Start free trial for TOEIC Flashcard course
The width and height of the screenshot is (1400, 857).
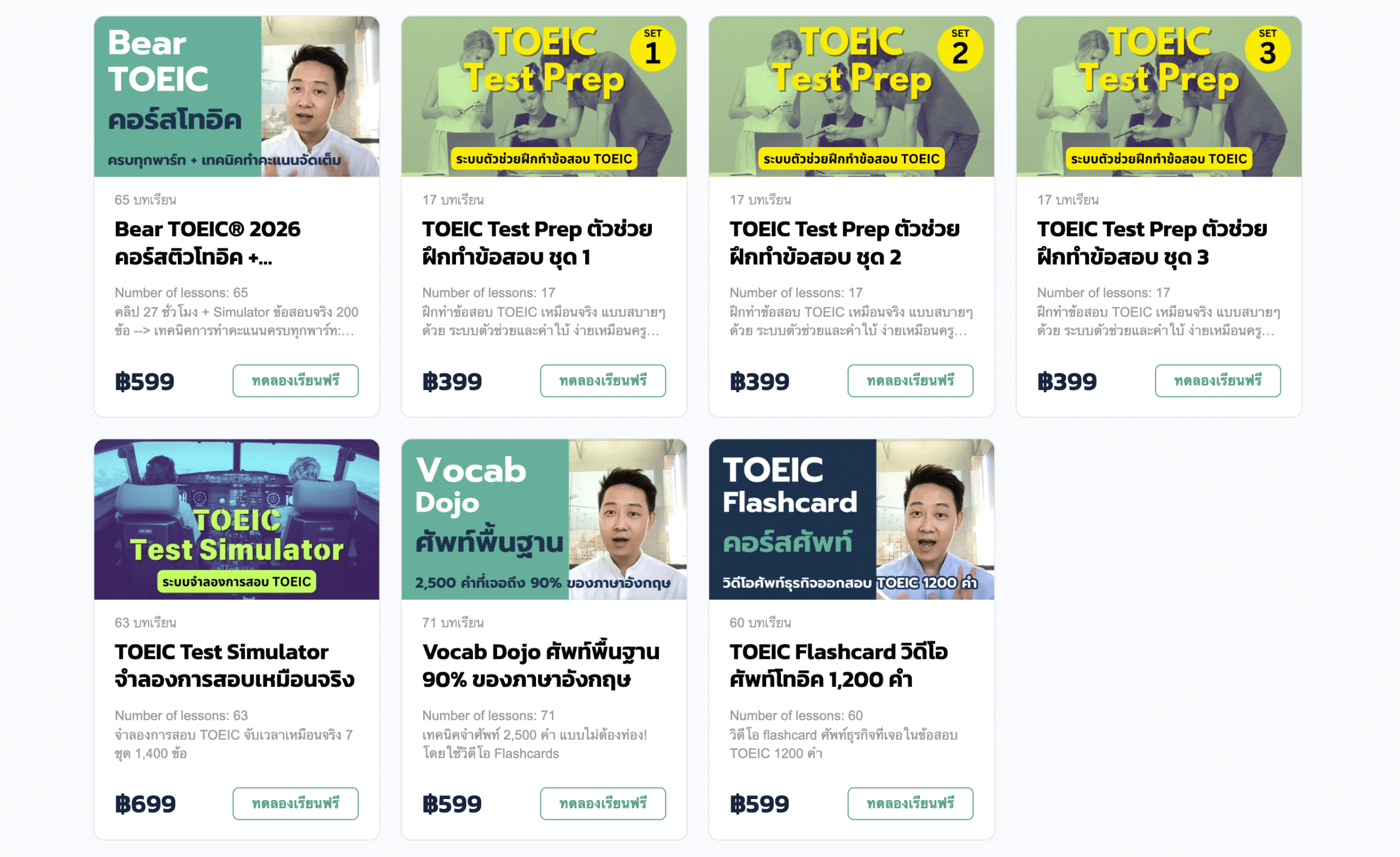pos(910,803)
